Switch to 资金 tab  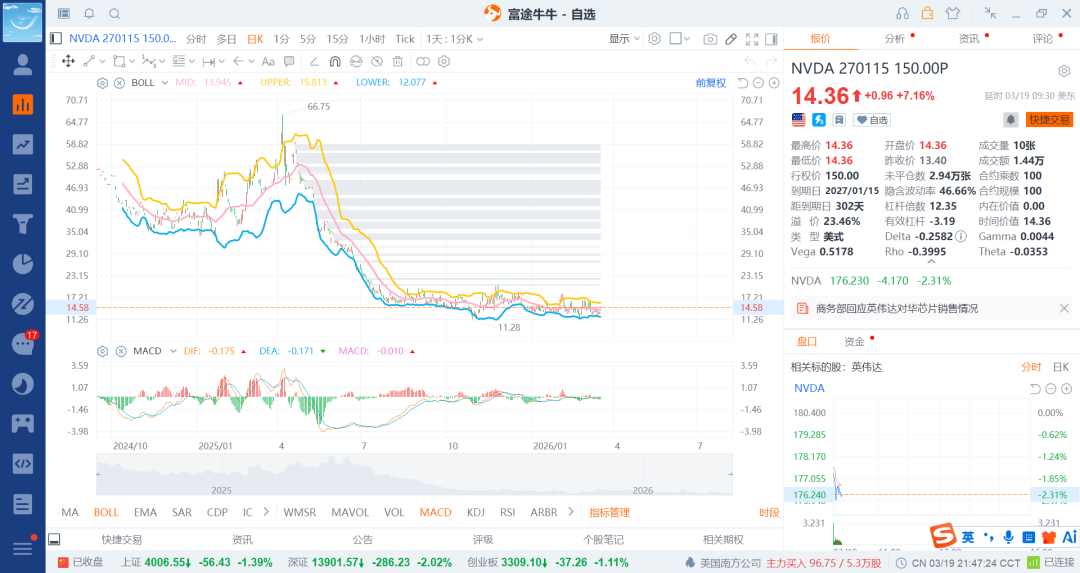point(854,342)
